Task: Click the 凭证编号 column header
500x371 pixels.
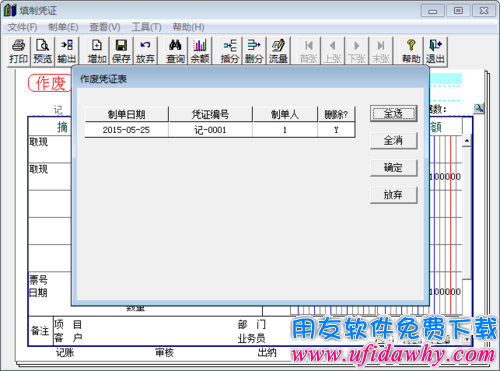Action: [x=210, y=114]
